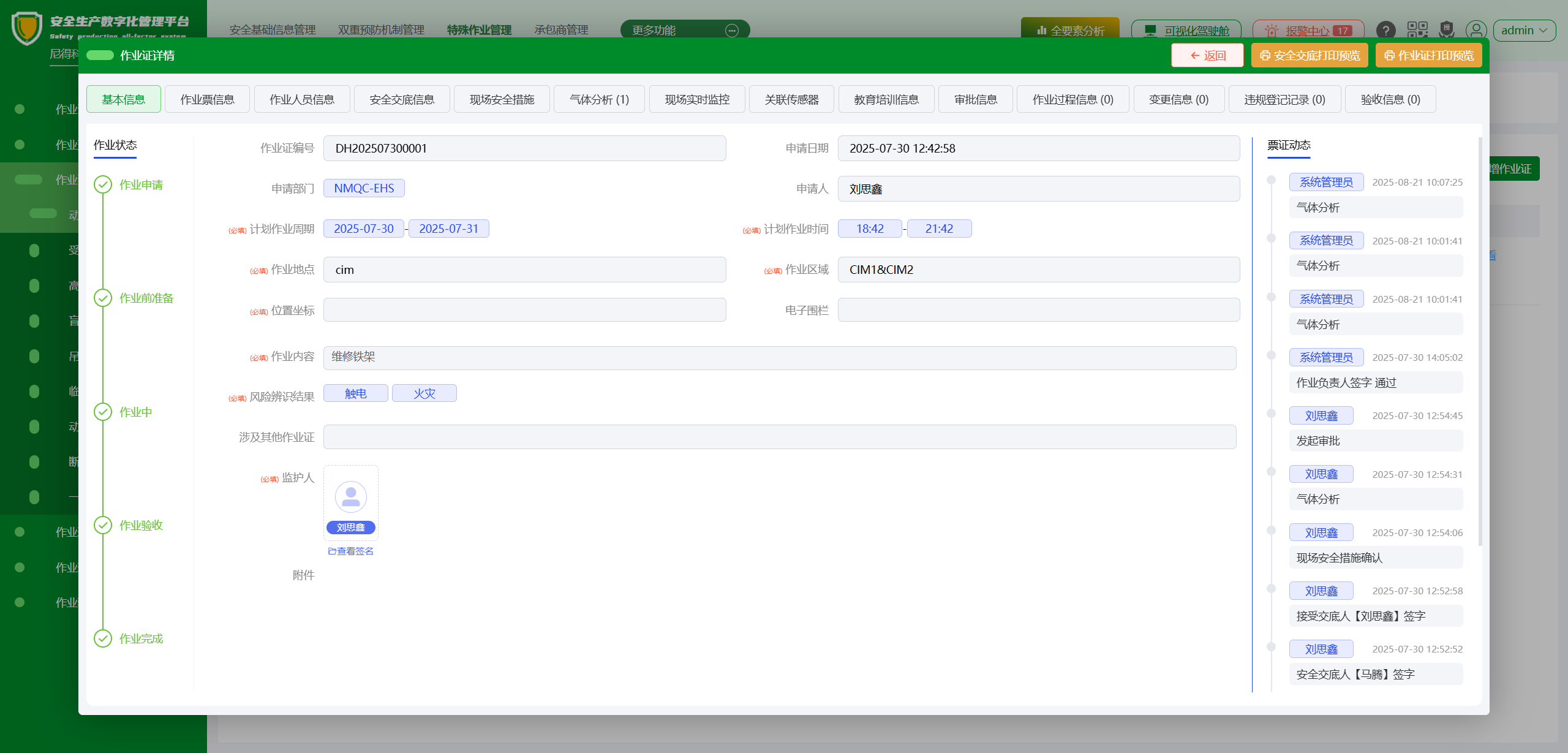Open 安全交底打印预览 print preview

point(1310,56)
